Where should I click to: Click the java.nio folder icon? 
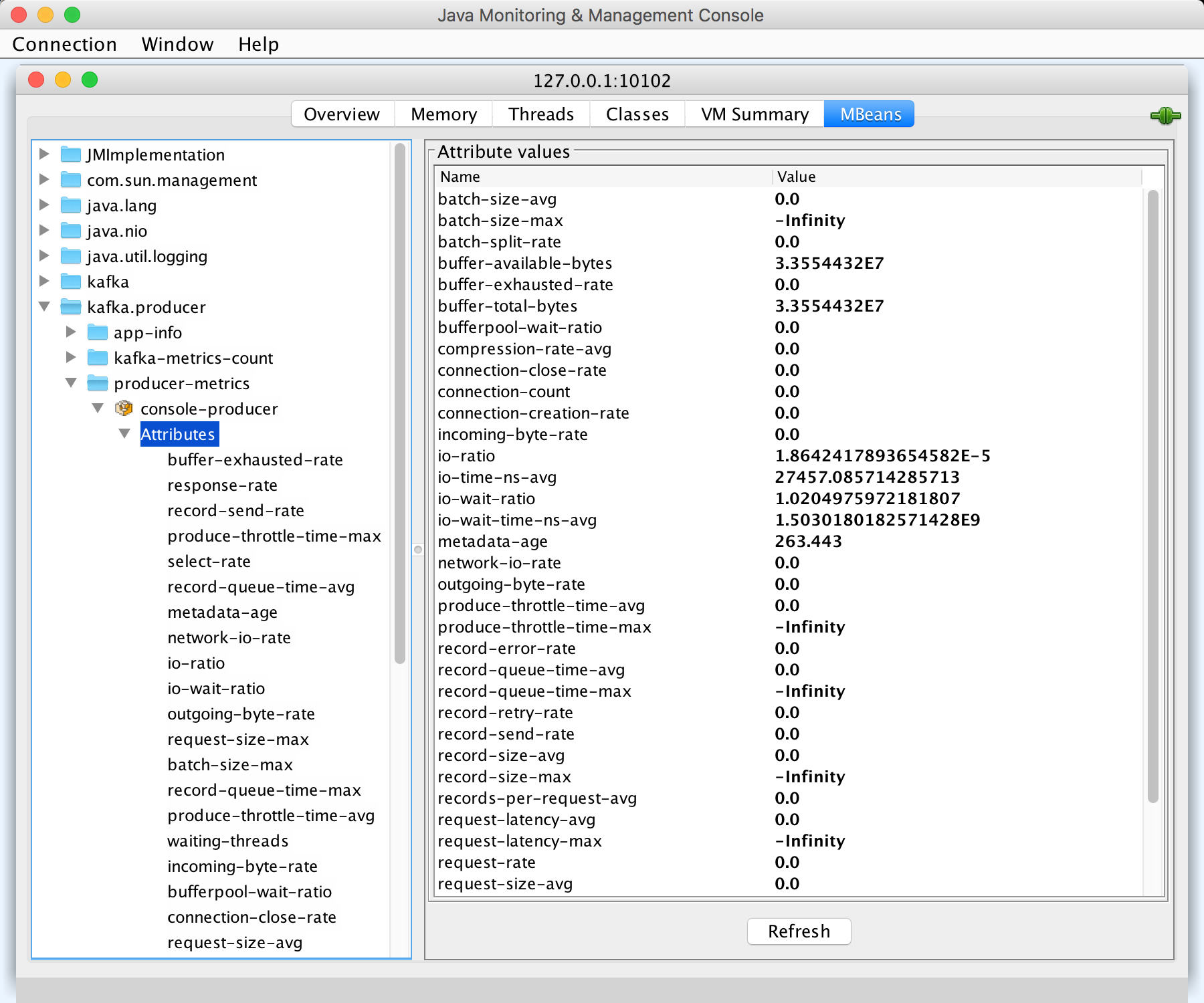click(71, 231)
